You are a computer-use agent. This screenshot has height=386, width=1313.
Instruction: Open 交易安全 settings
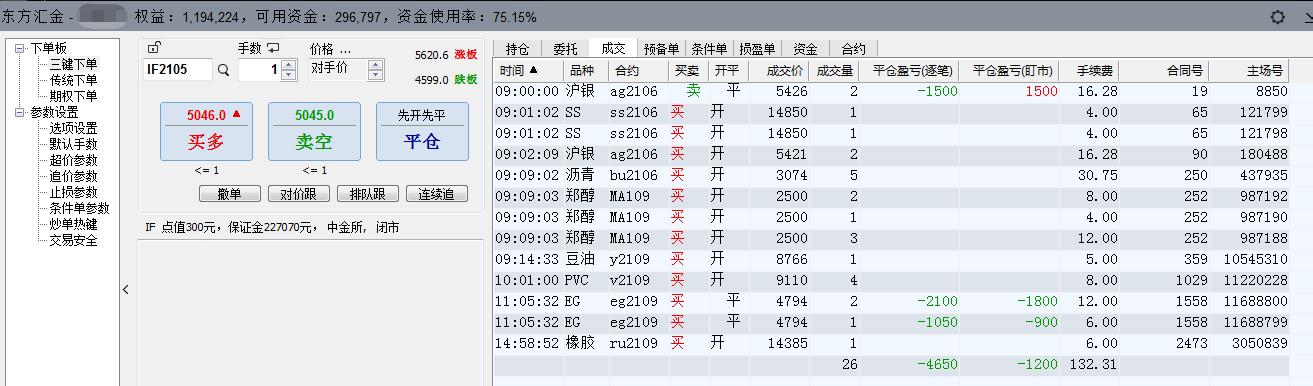73,240
